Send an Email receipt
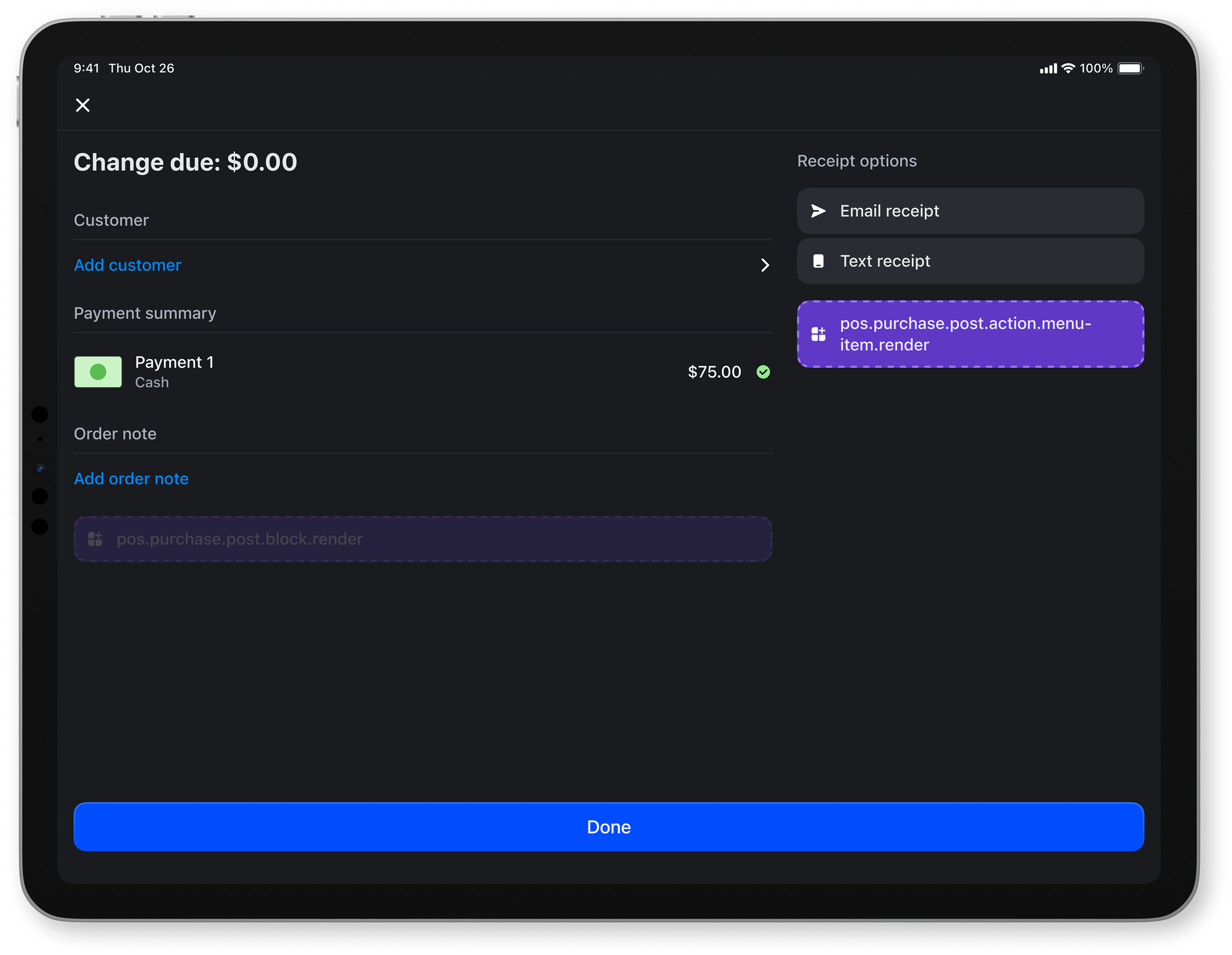This screenshot has width=1232, height=955. pos(970,211)
